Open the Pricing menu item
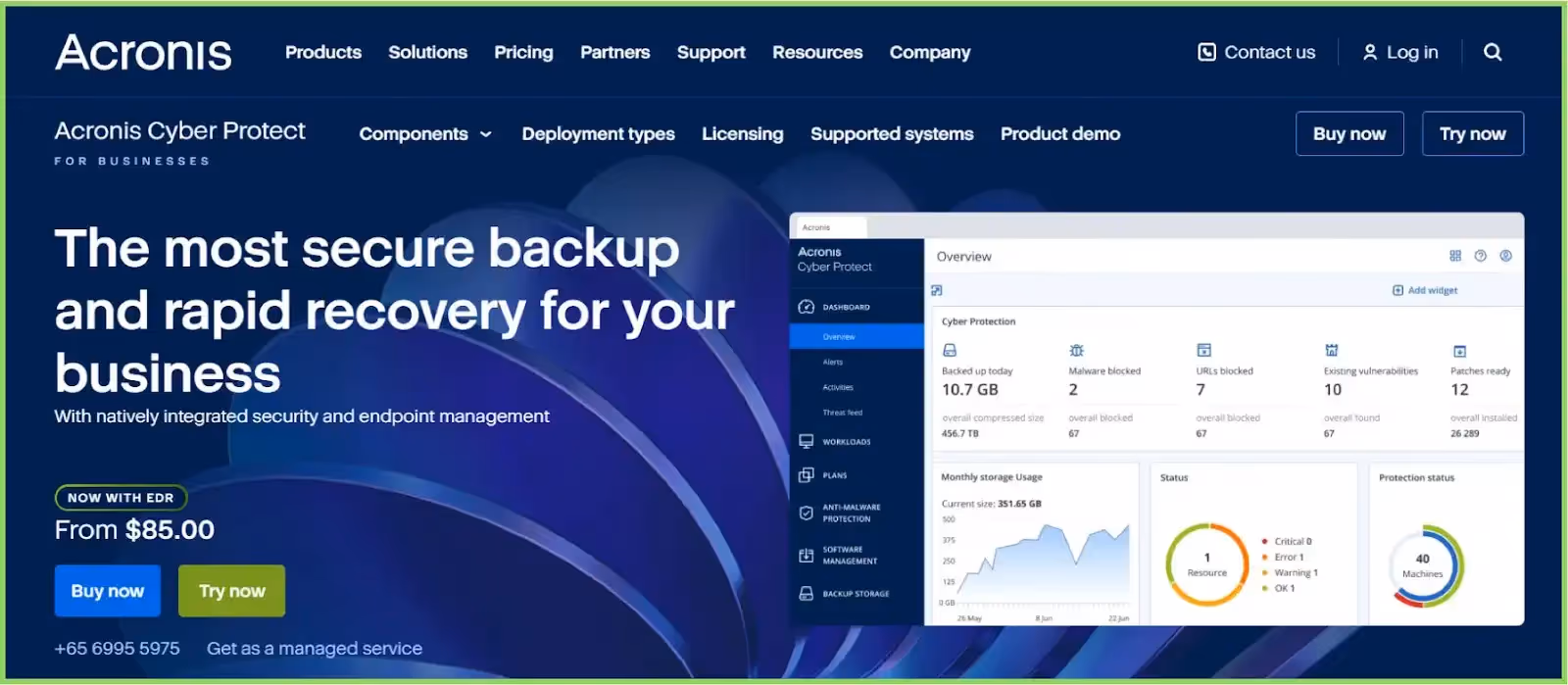The width and height of the screenshot is (1568, 685). 523,52
